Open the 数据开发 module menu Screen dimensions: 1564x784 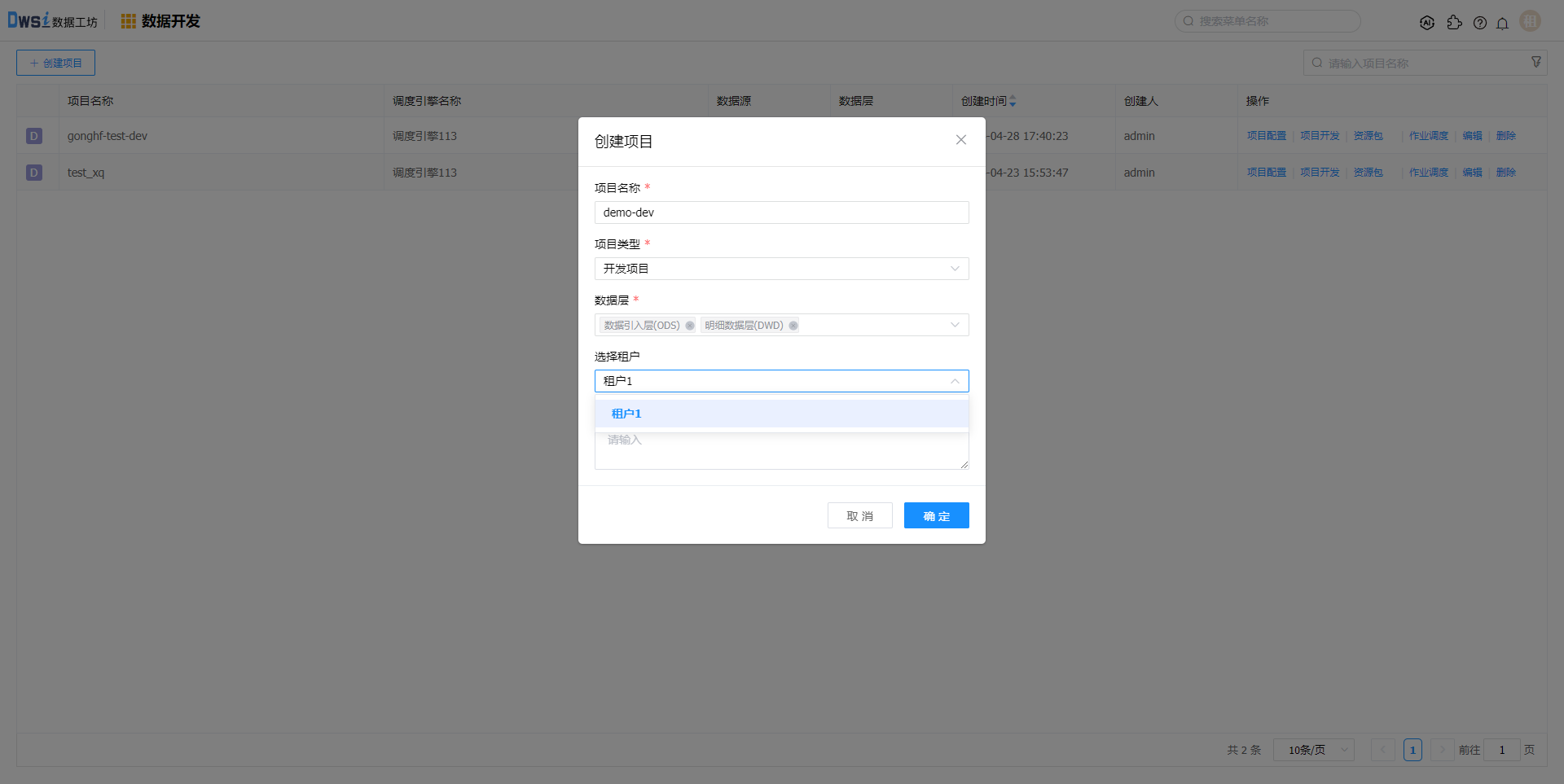(x=160, y=21)
